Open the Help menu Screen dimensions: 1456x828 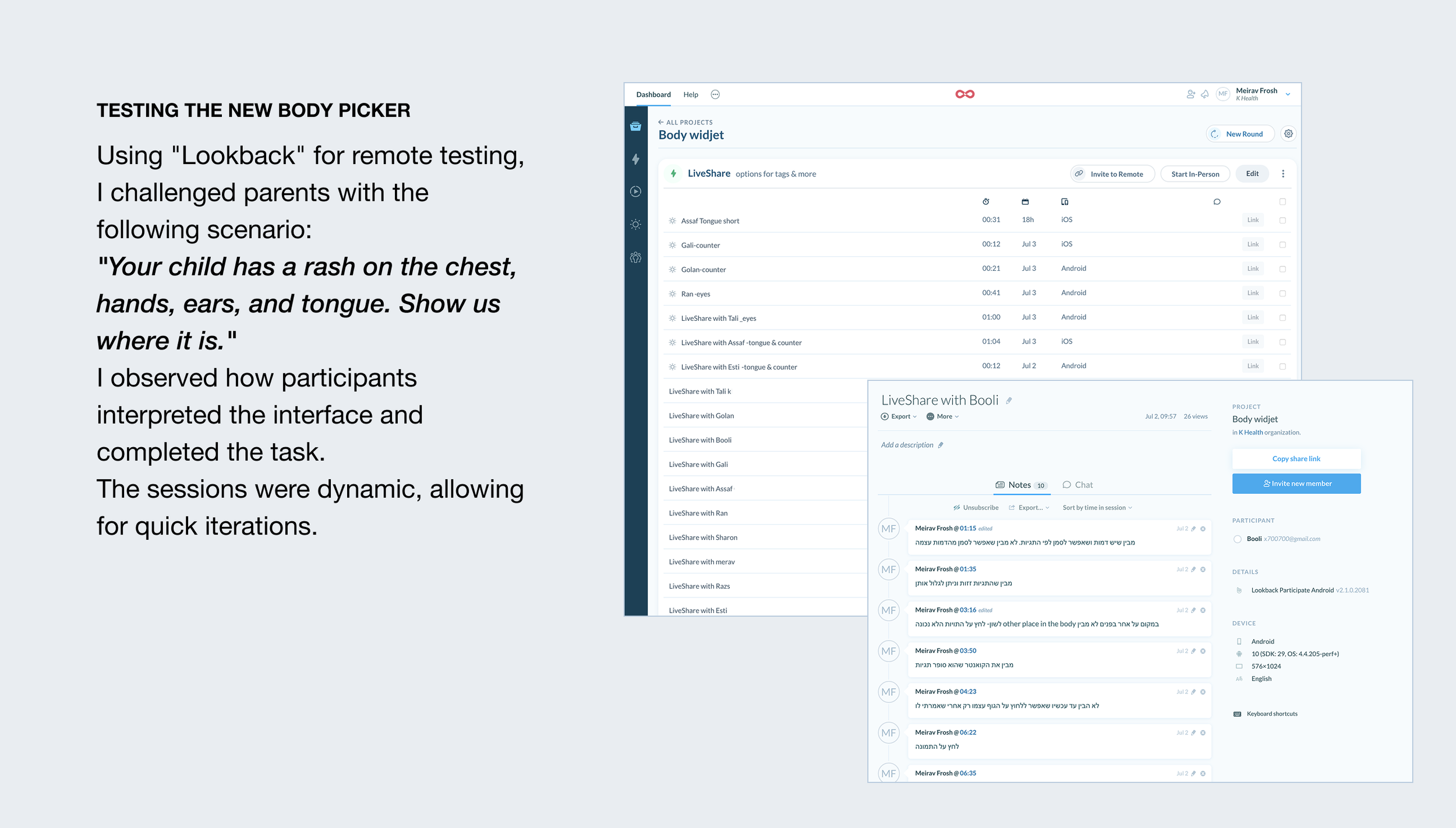690,94
